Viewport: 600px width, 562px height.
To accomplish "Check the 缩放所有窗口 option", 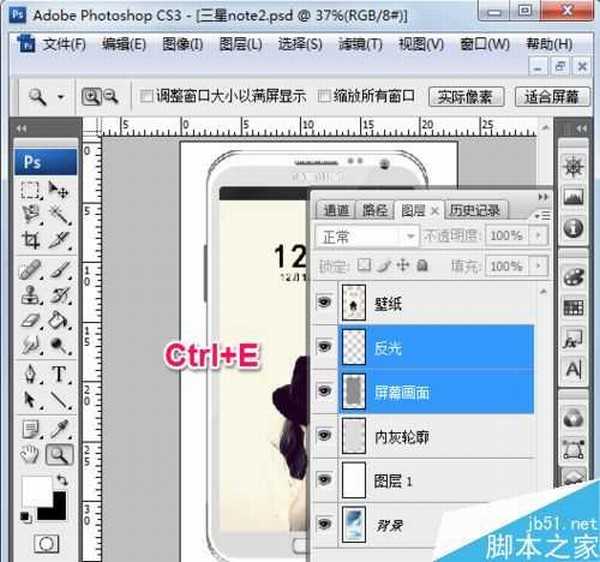I will (x=324, y=97).
